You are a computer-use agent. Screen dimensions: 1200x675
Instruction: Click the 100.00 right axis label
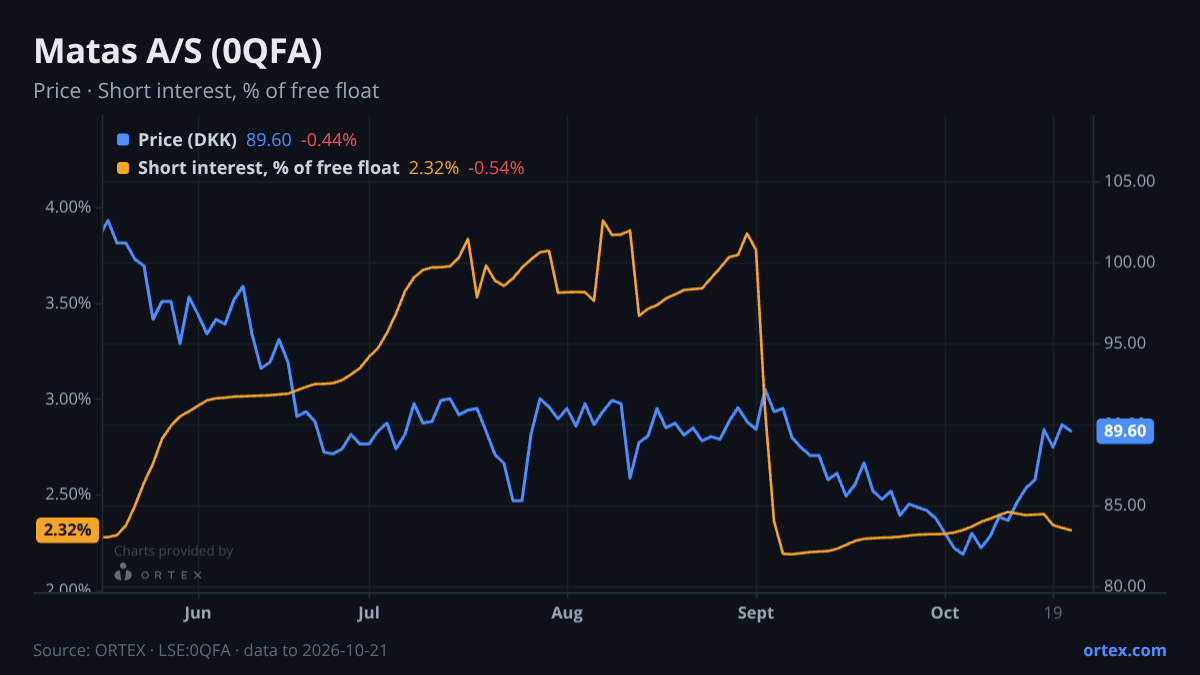click(1130, 262)
